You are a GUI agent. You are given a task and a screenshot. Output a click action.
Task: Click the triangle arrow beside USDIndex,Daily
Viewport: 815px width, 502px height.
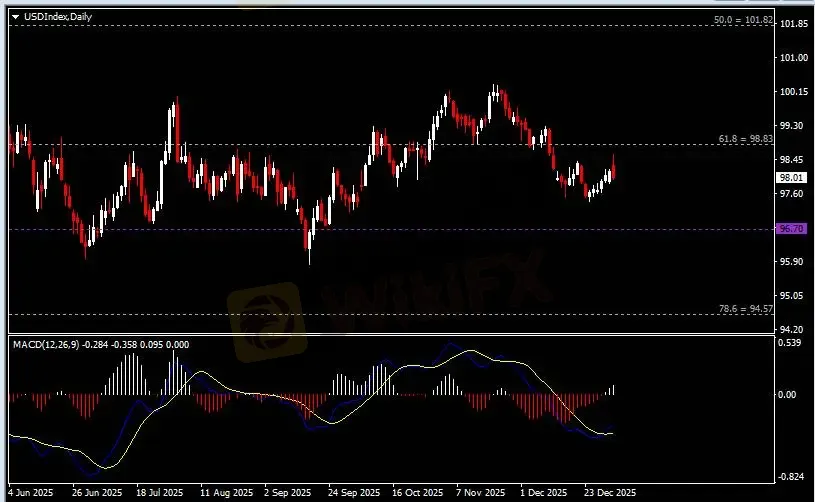[x=15, y=8]
